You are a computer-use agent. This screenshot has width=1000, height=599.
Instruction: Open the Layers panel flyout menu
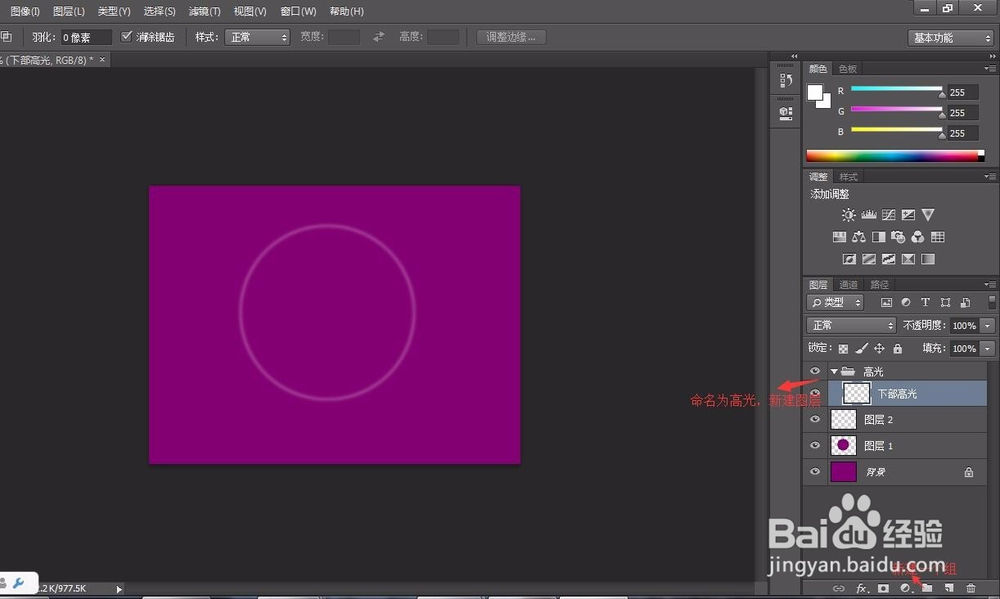989,285
